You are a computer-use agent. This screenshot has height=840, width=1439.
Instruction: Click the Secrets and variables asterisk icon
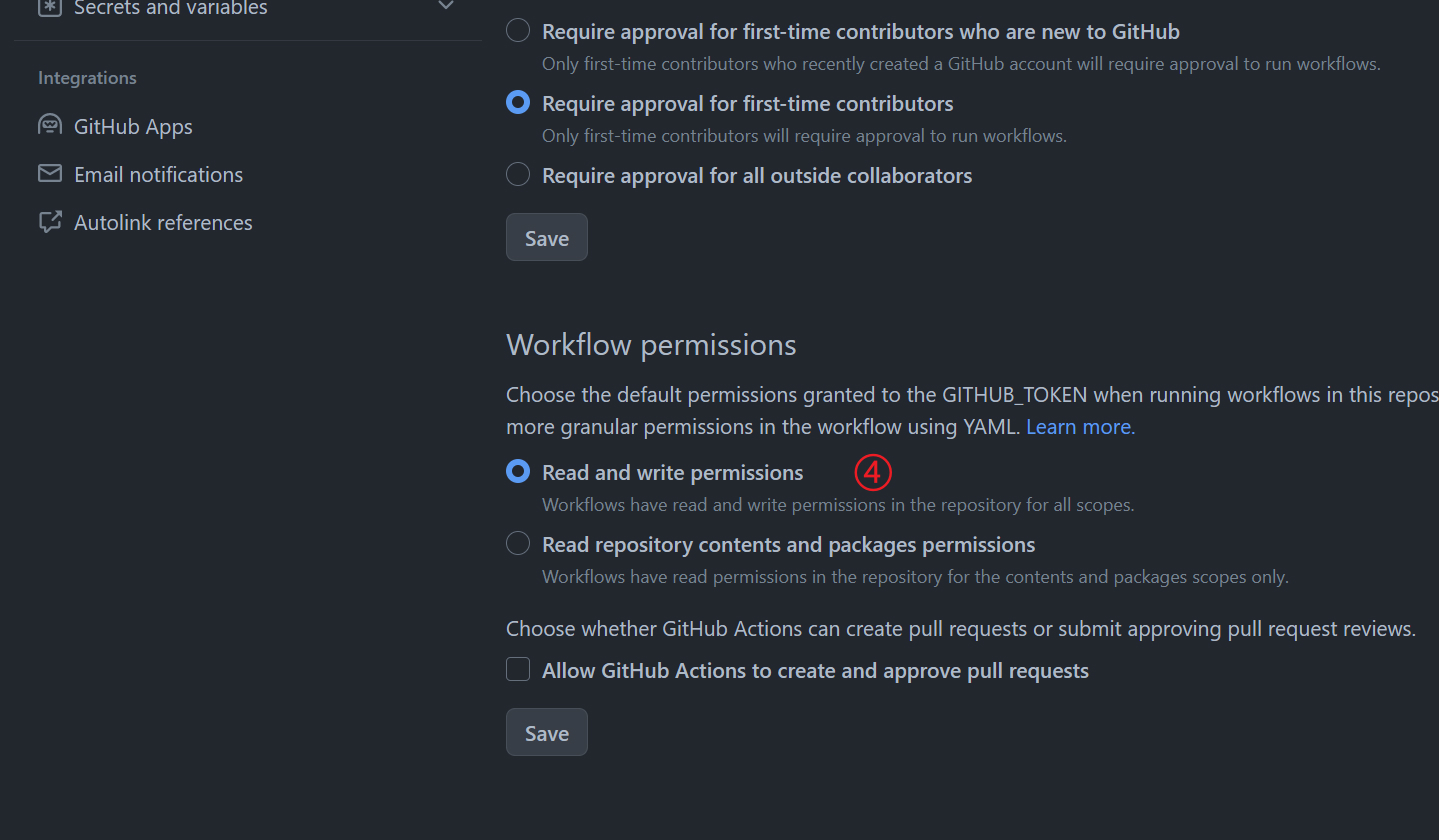(48, 8)
